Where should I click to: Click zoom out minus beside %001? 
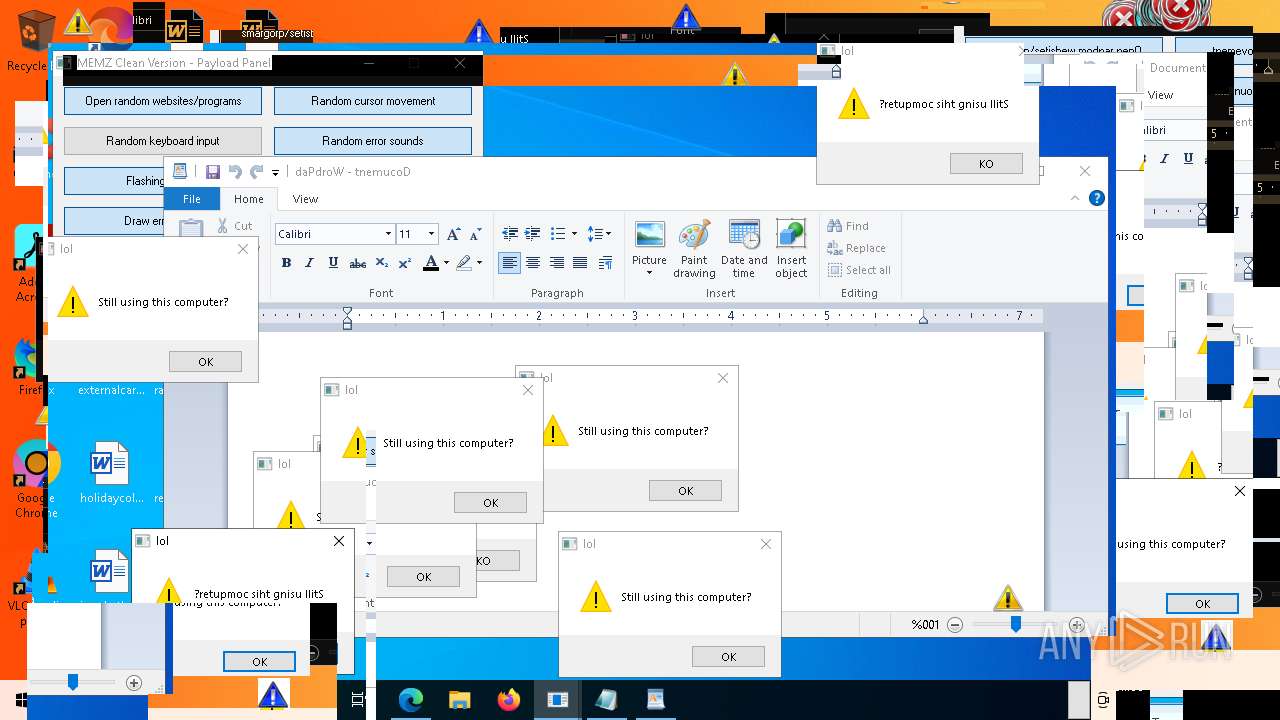pyautogui.click(x=955, y=624)
